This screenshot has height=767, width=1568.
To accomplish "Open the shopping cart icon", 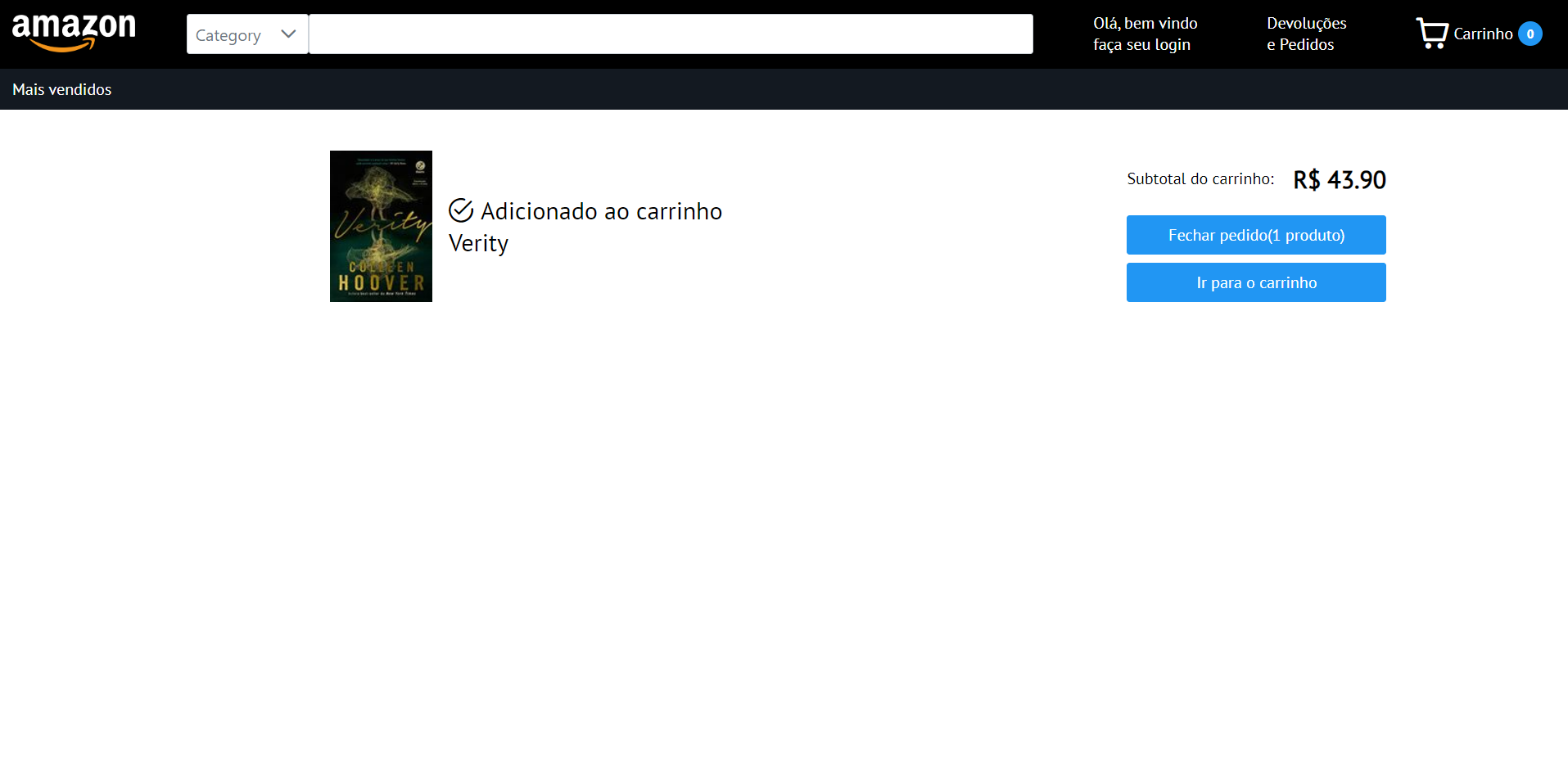I will pyautogui.click(x=1432, y=33).
